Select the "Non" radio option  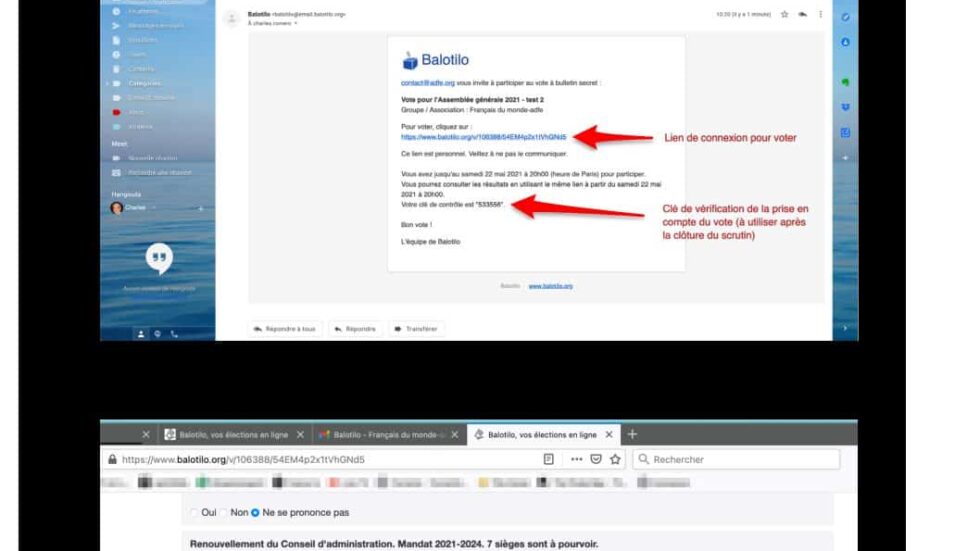pyautogui.click(x=224, y=513)
